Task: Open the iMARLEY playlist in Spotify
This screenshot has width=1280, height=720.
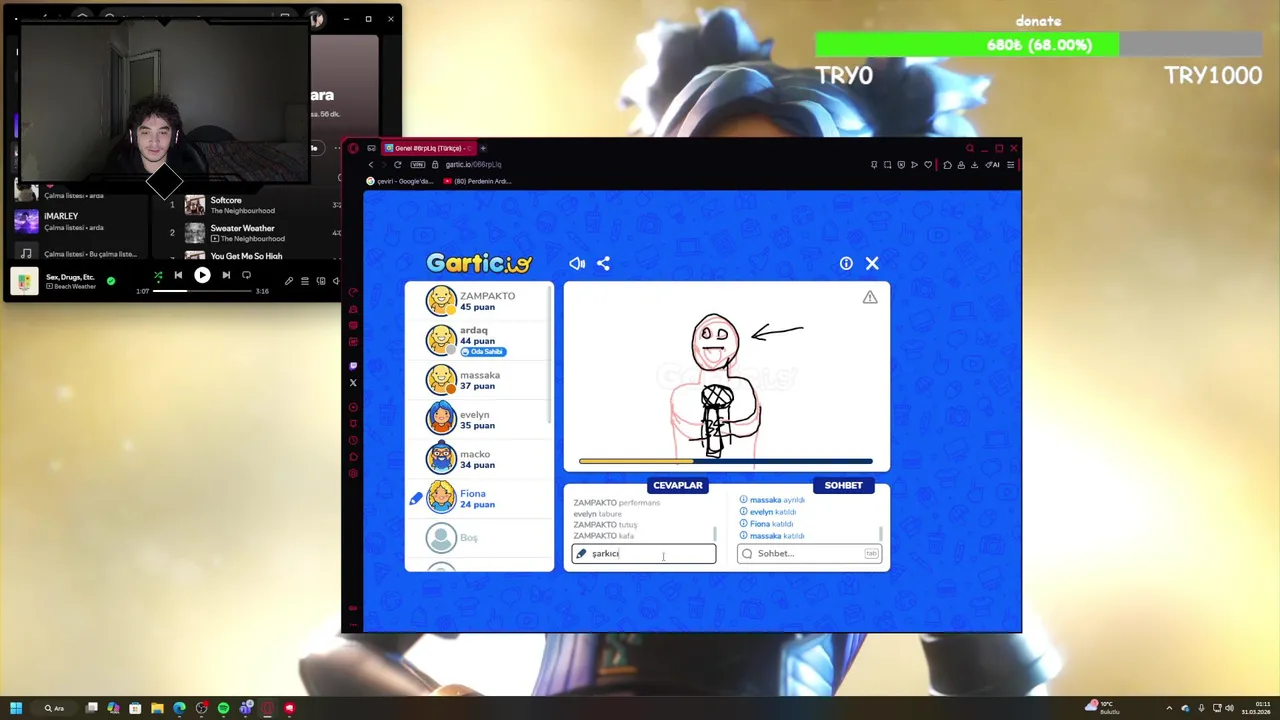Action: [x=78, y=221]
